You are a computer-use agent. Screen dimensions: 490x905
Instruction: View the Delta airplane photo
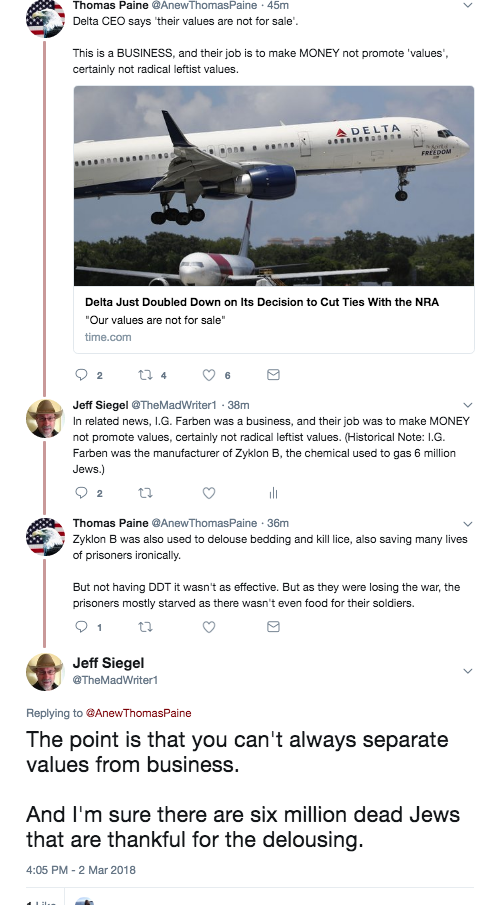pos(274,186)
